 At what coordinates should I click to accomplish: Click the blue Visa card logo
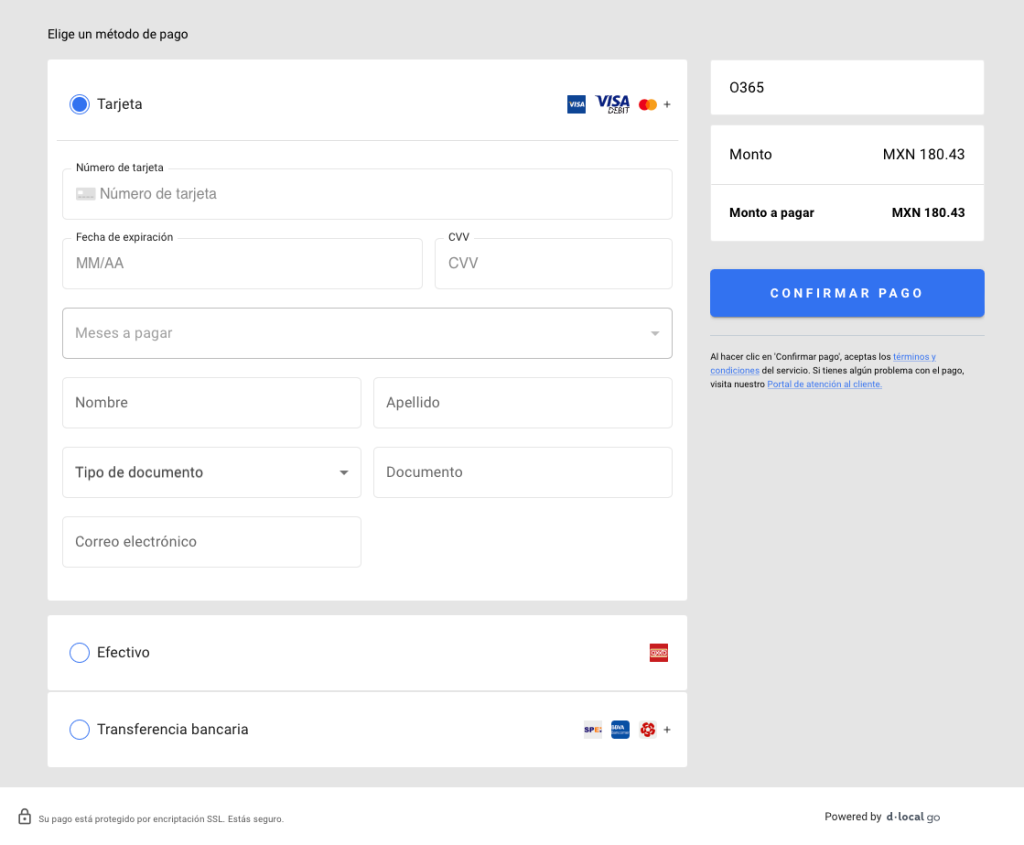click(x=576, y=104)
